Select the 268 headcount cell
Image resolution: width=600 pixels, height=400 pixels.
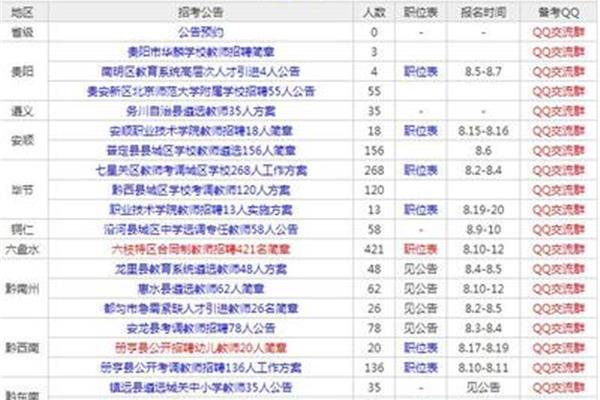click(374, 170)
